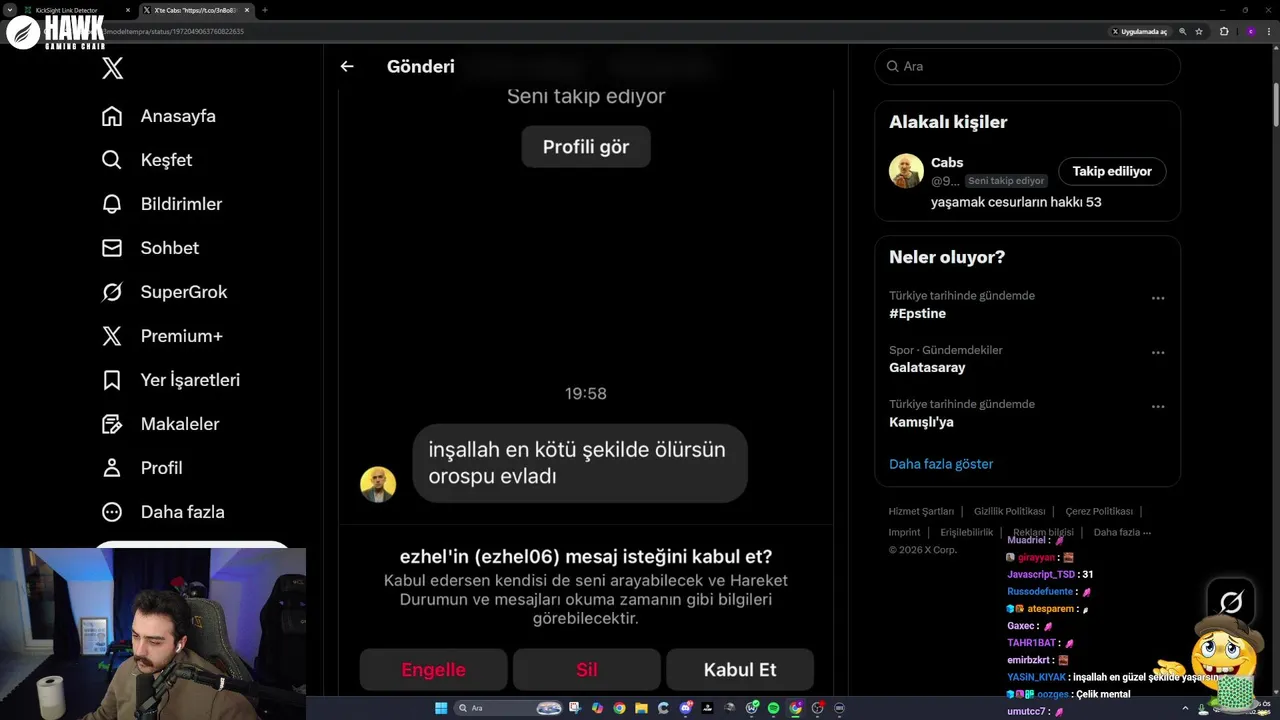This screenshot has height=720, width=1280.
Task: Click the Windows Start button
Action: coord(441,708)
